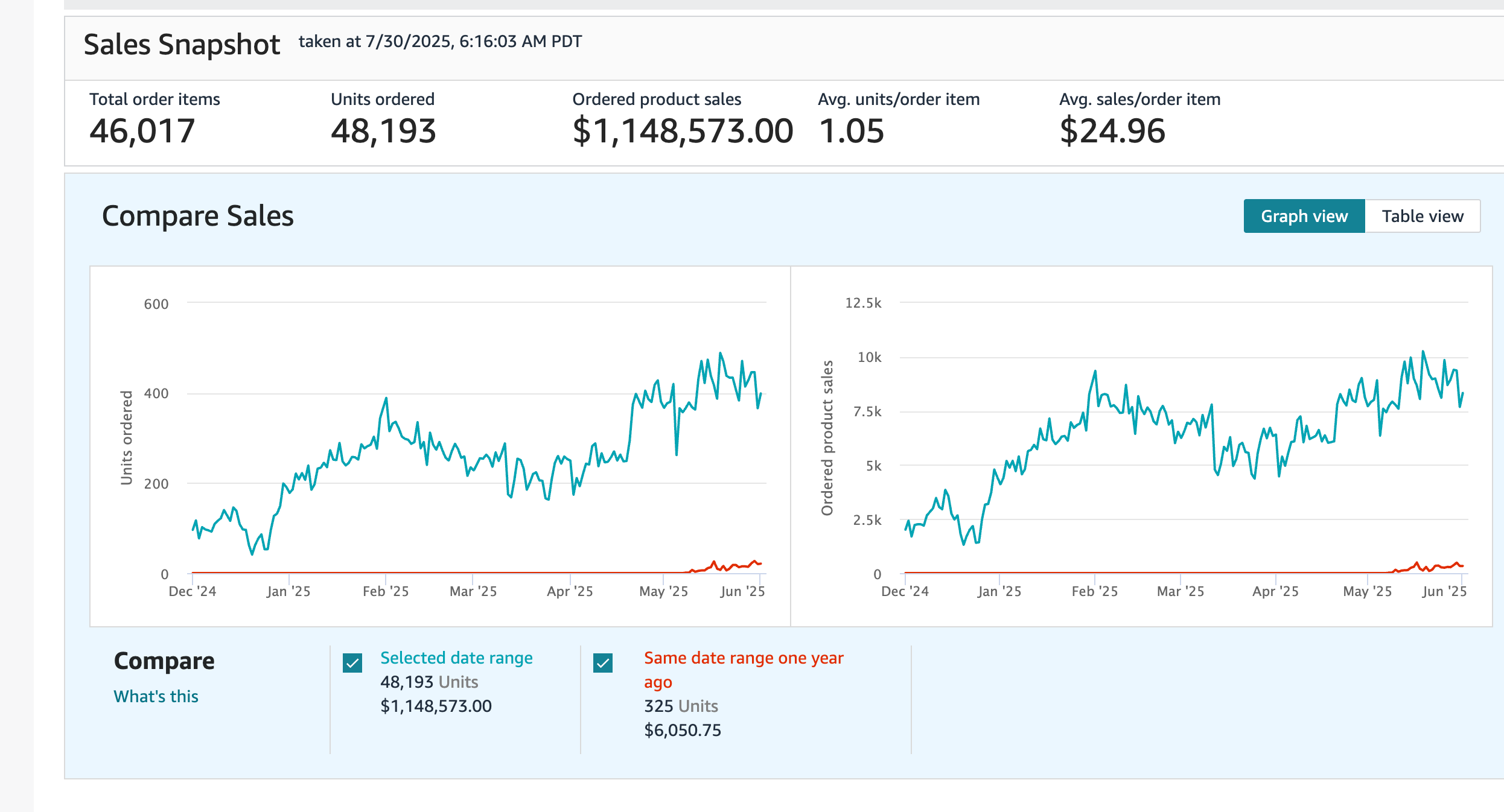The width and height of the screenshot is (1504, 812).
Task: Click the Sales Snapshot title
Action: click(182, 45)
